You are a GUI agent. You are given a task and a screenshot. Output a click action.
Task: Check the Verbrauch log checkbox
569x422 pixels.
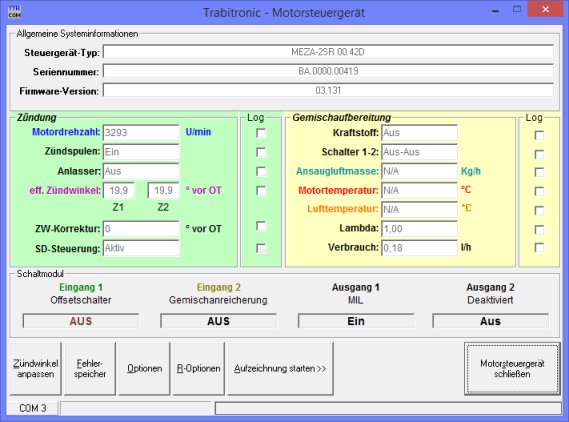[539, 248]
